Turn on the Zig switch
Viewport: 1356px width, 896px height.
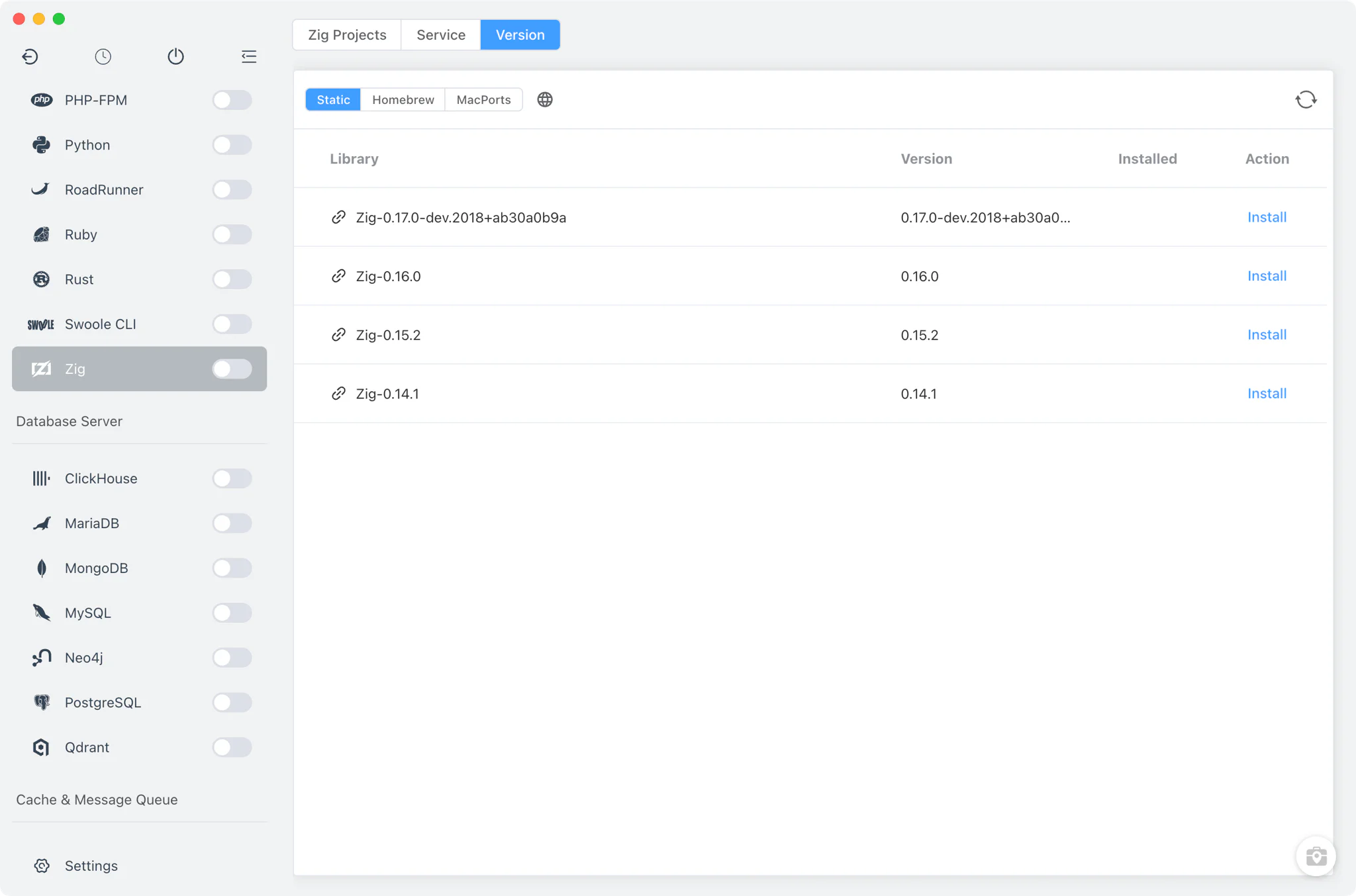232,369
